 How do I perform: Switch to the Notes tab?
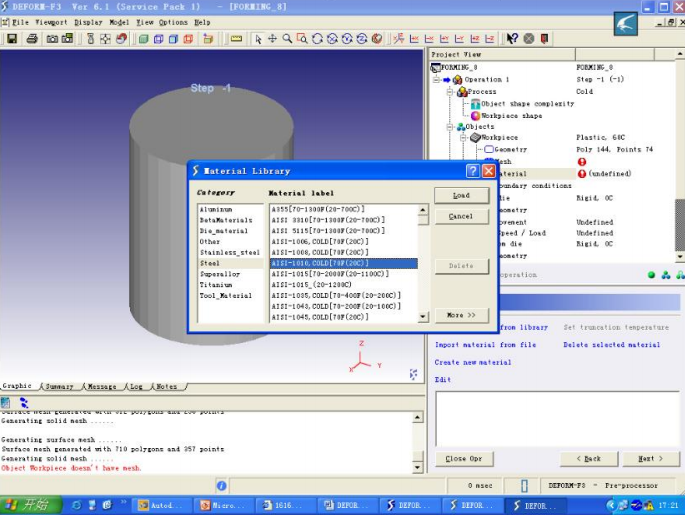click(166, 387)
